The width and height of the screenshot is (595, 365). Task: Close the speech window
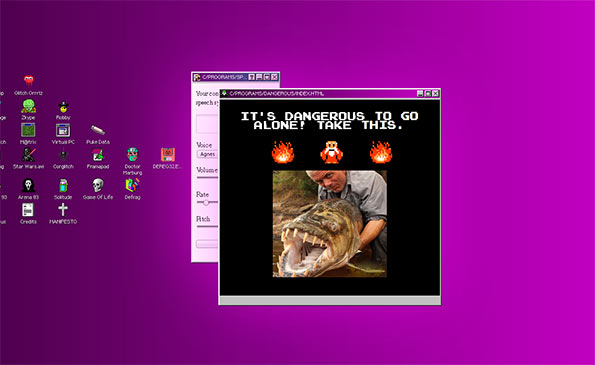pos(274,77)
